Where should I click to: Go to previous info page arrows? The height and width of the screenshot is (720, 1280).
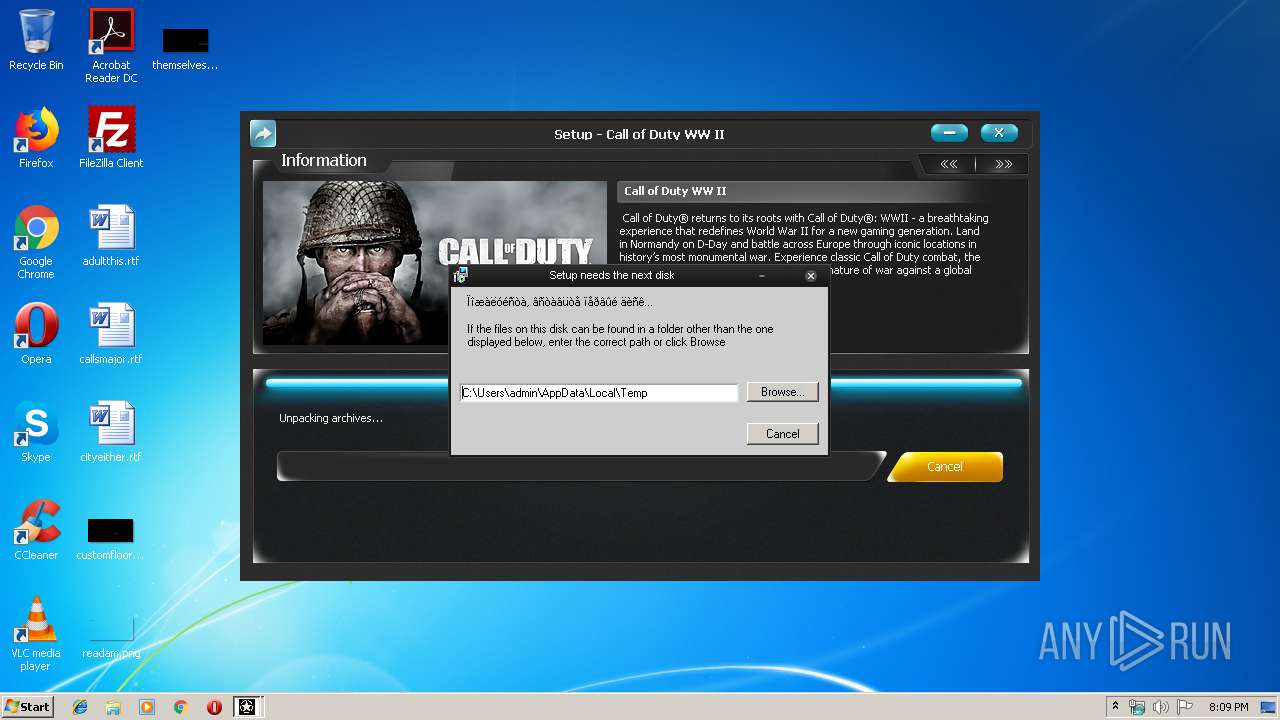point(948,164)
